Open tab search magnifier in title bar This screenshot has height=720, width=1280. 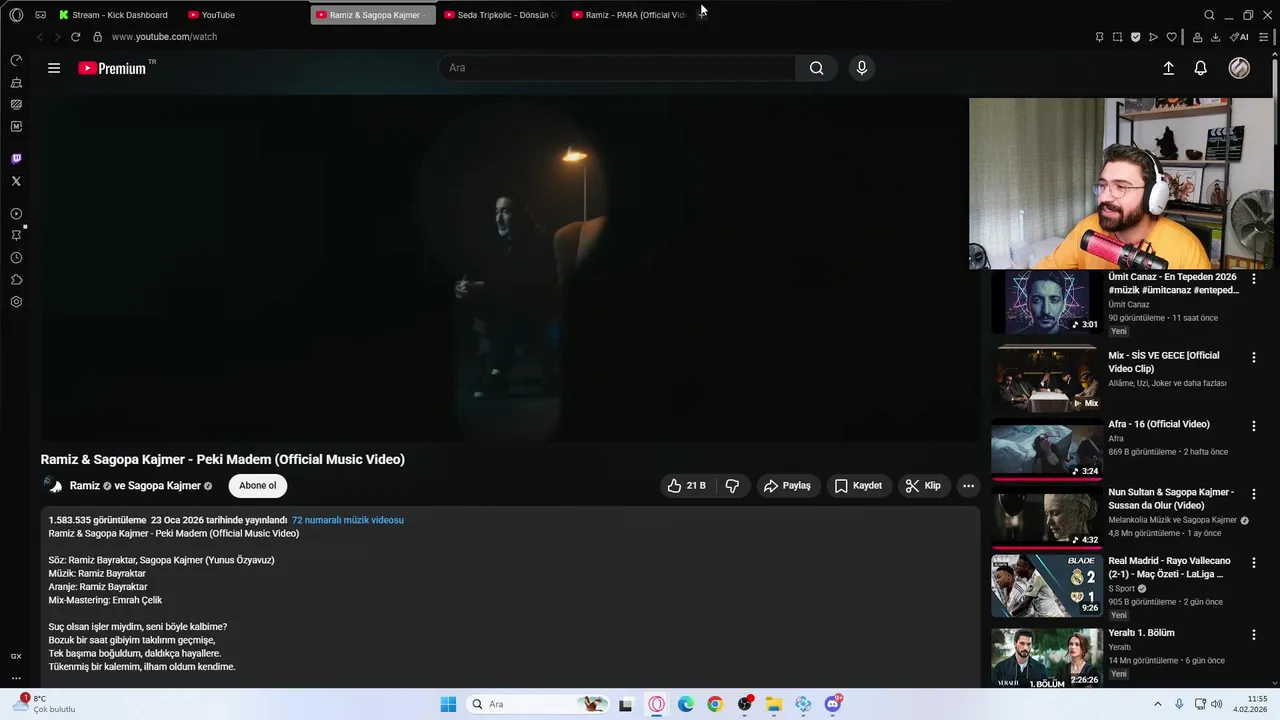[1209, 15]
